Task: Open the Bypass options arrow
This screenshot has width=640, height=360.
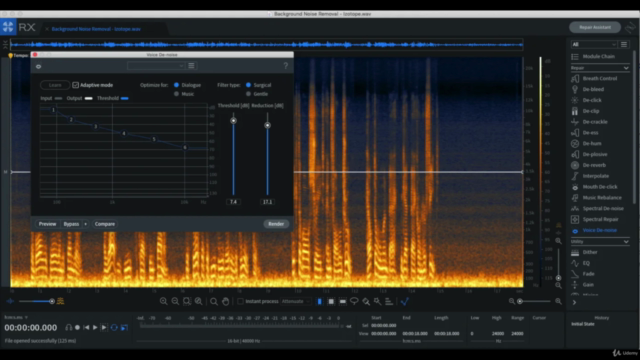Action: pos(85,224)
